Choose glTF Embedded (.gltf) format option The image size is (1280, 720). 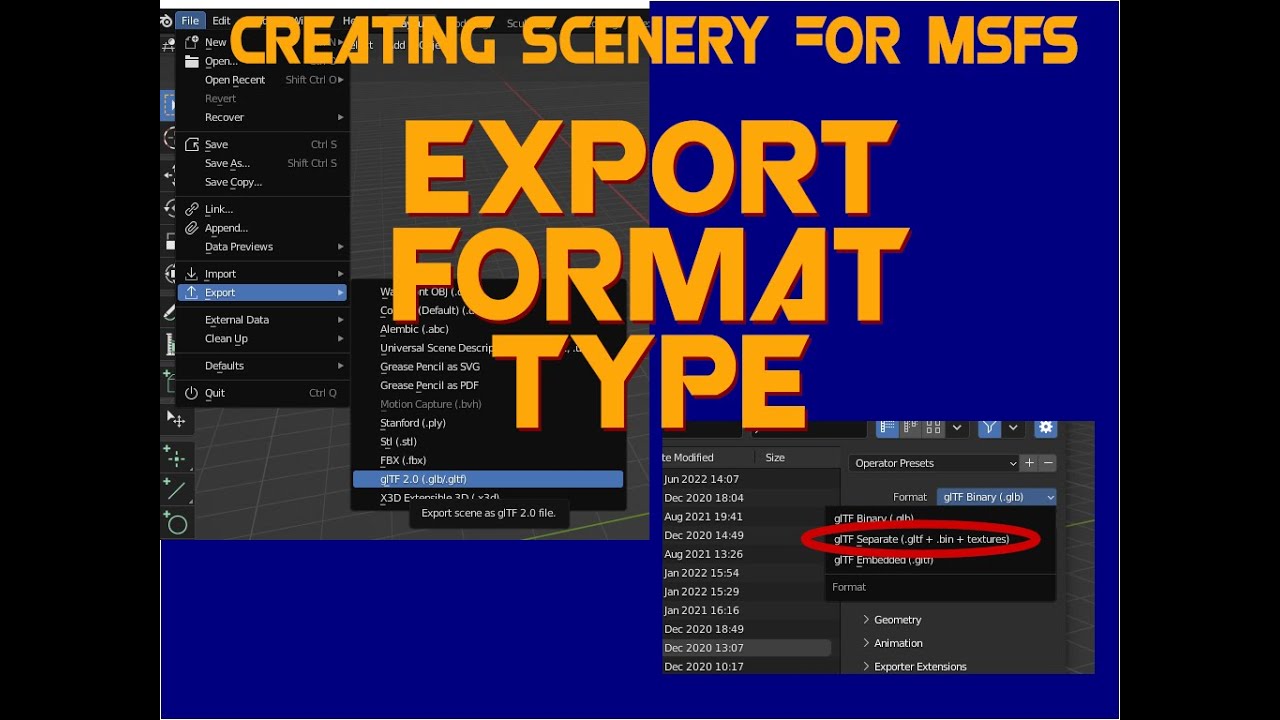coord(883,560)
